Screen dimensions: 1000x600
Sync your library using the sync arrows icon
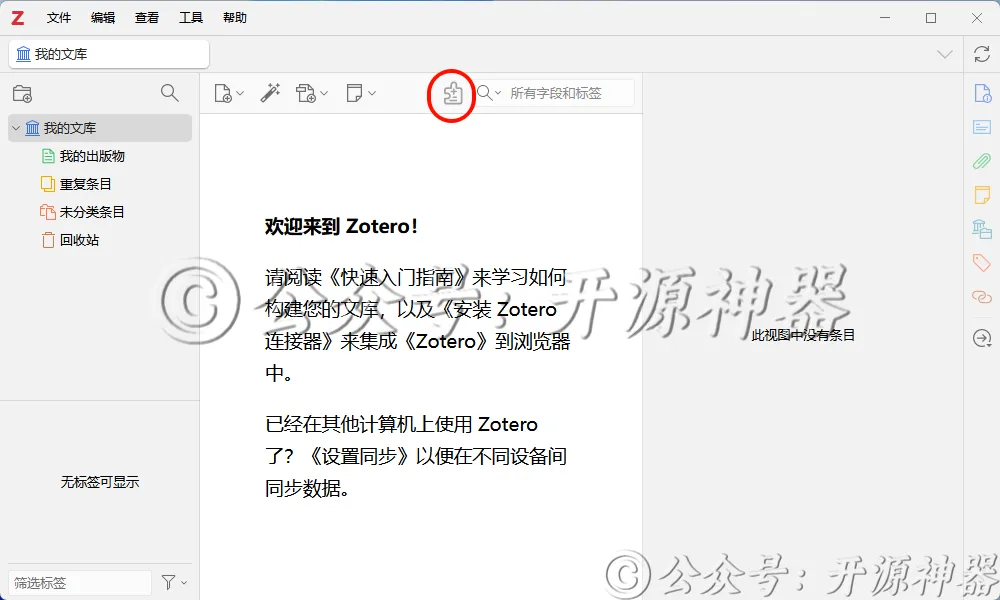click(981, 54)
